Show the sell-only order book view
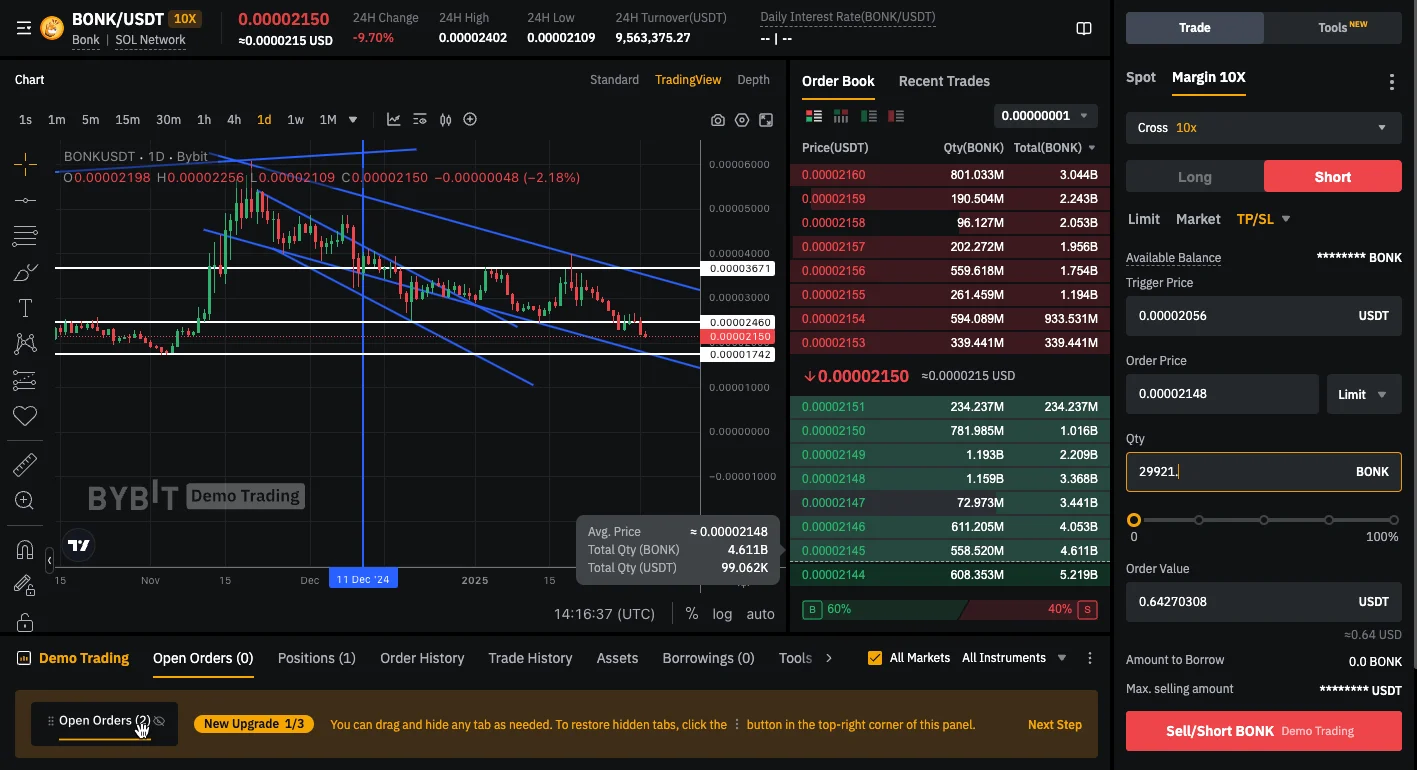The height and width of the screenshot is (770, 1417). [895, 116]
